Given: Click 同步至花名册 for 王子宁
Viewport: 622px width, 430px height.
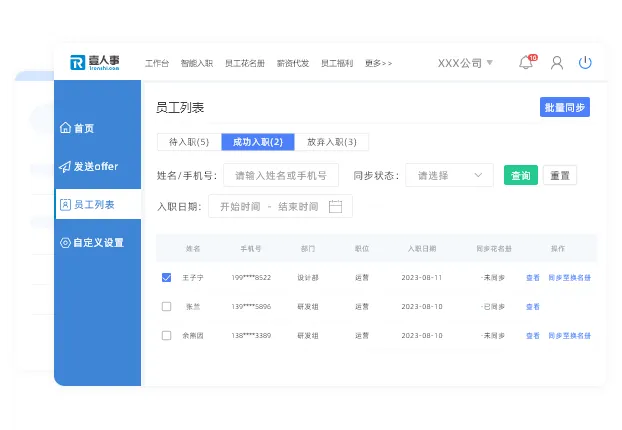Looking at the screenshot, I should tap(570, 278).
